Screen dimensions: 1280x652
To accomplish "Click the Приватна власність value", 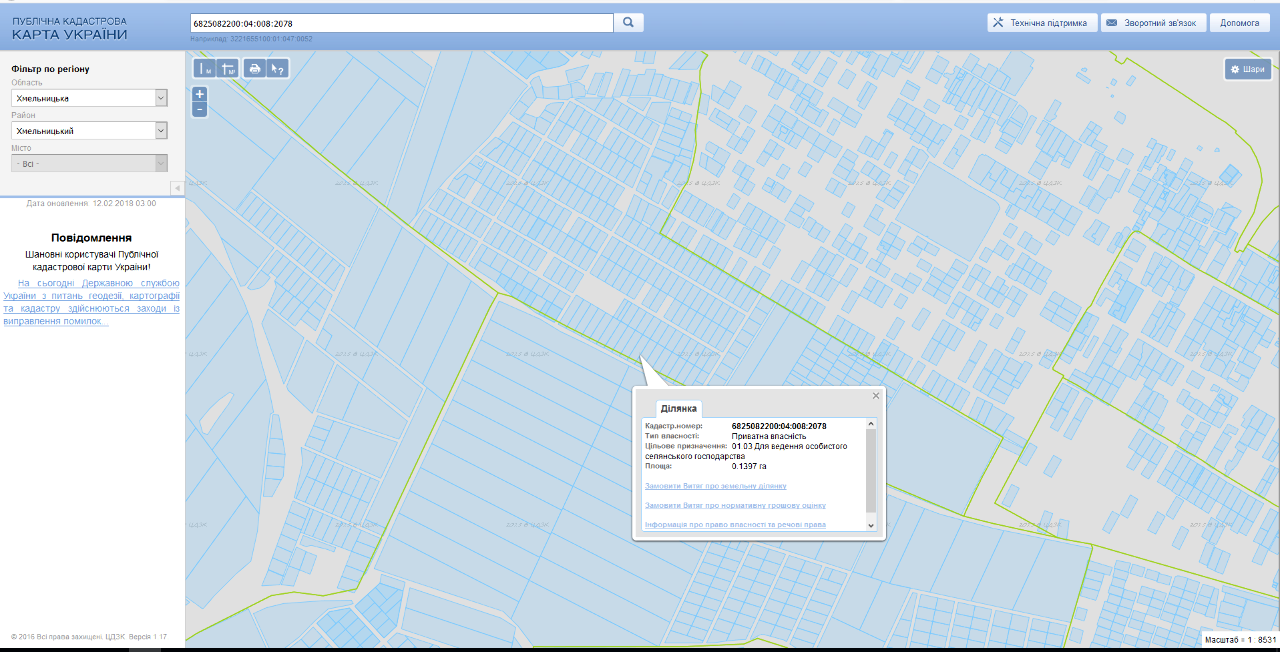I will [x=769, y=436].
